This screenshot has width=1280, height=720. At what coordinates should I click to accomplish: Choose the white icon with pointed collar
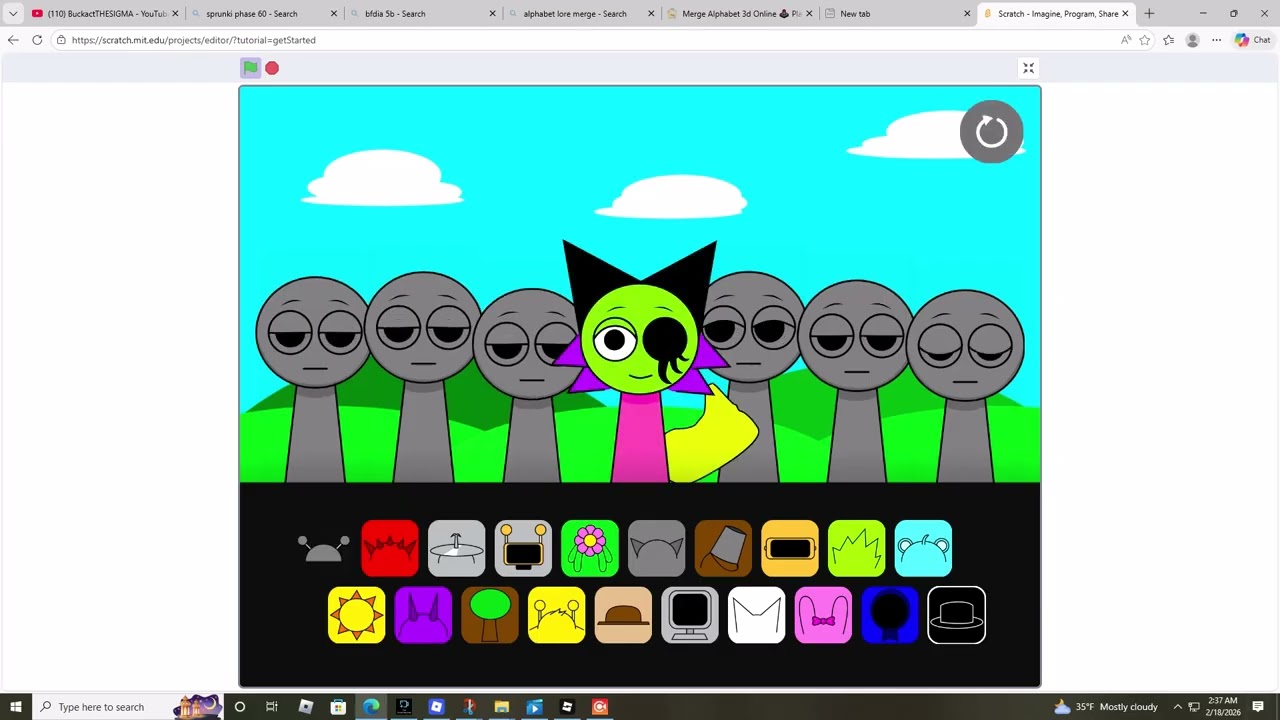point(757,615)
